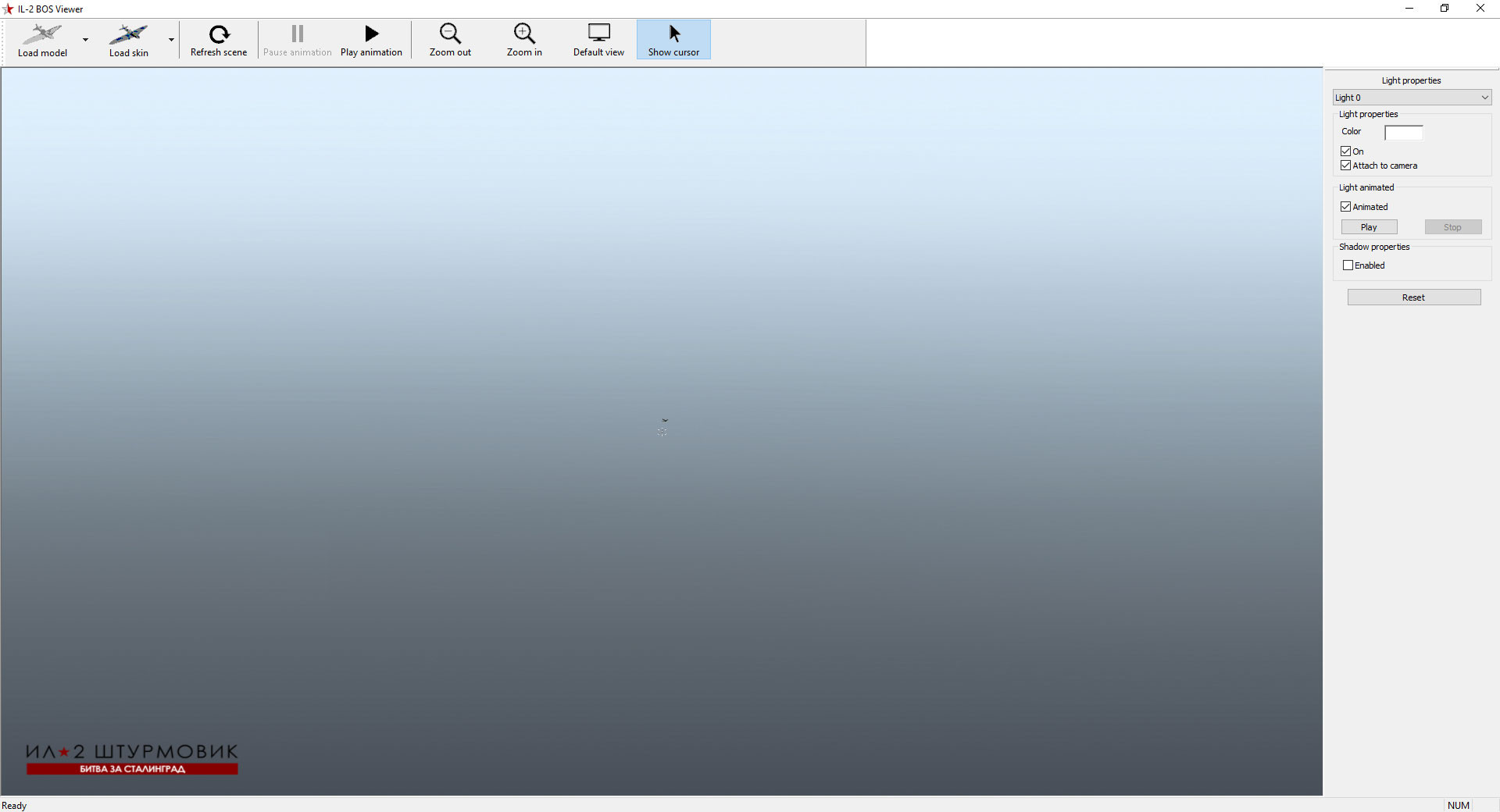The width and height of the screenshot is (1500, 812).
Task: Open the Light 0 selection dropdown
Action: (x=1412, y=98)
